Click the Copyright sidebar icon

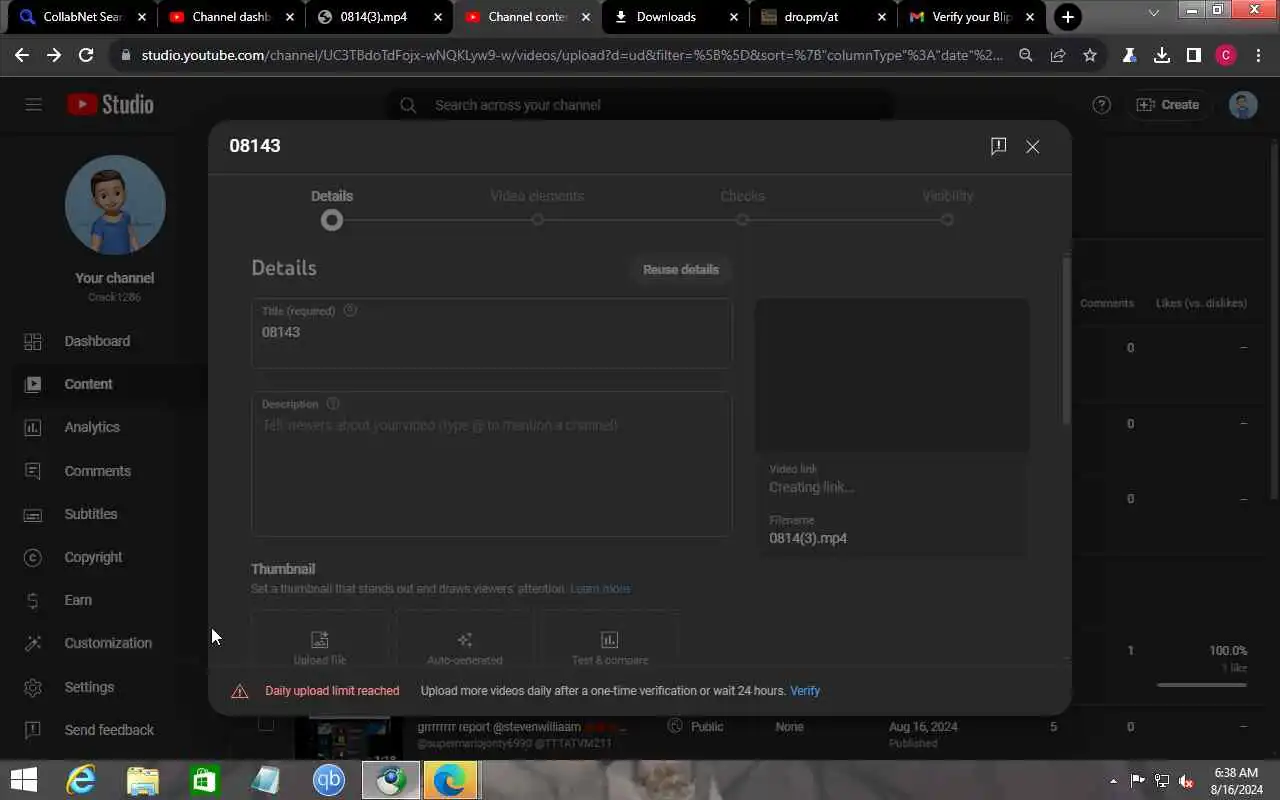point(33,557)
